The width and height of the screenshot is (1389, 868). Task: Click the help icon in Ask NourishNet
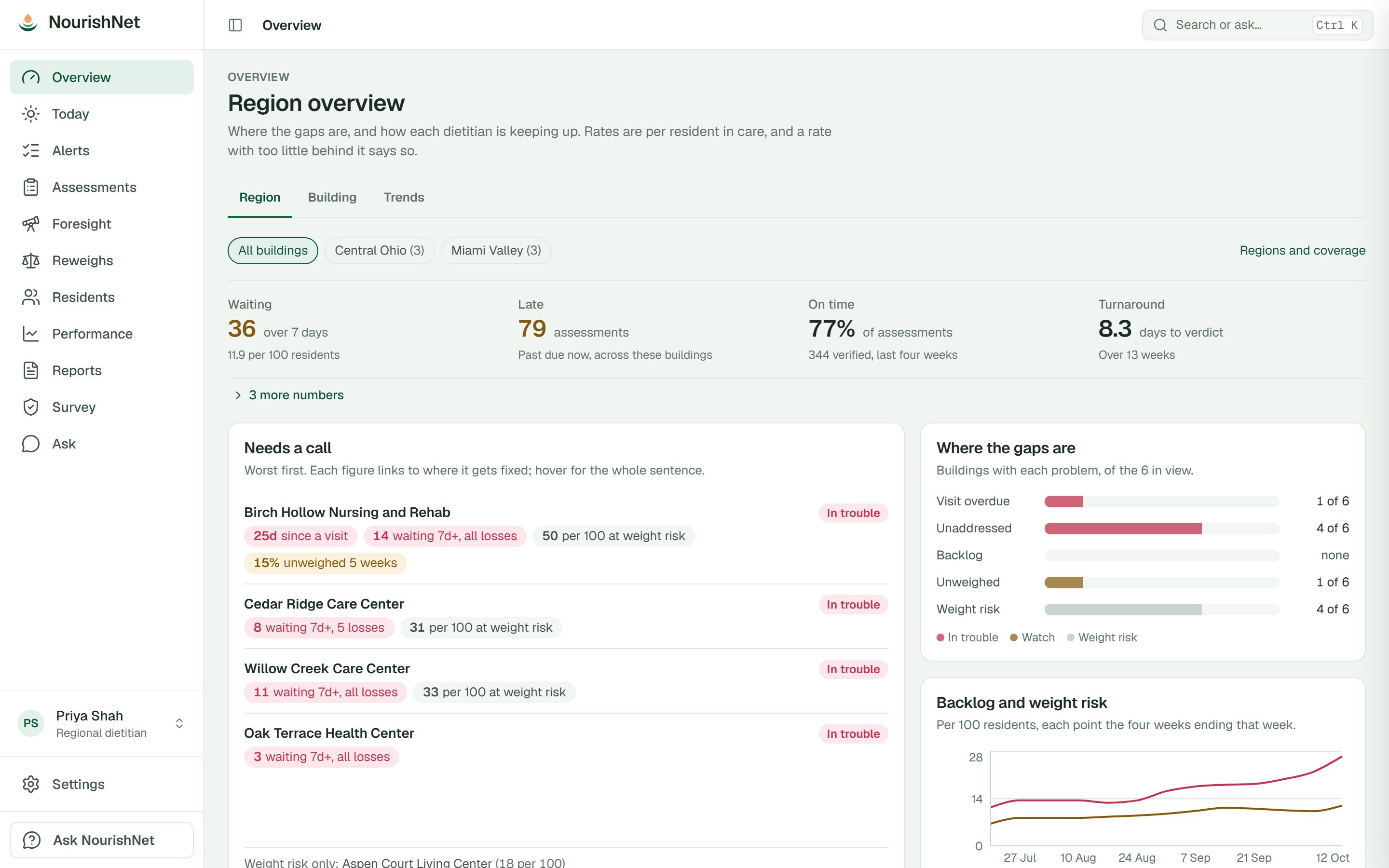[31, 840]
